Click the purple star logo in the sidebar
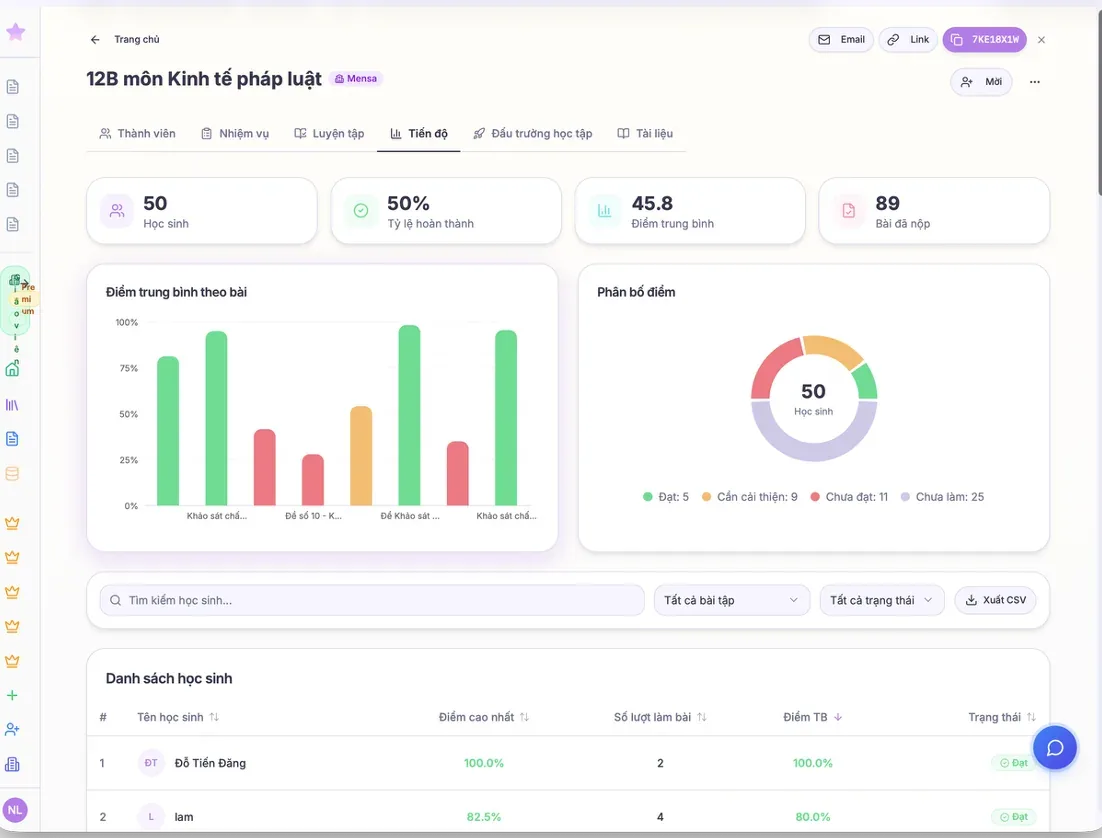This screenshot has width=1102, height=838. point(15,32)
